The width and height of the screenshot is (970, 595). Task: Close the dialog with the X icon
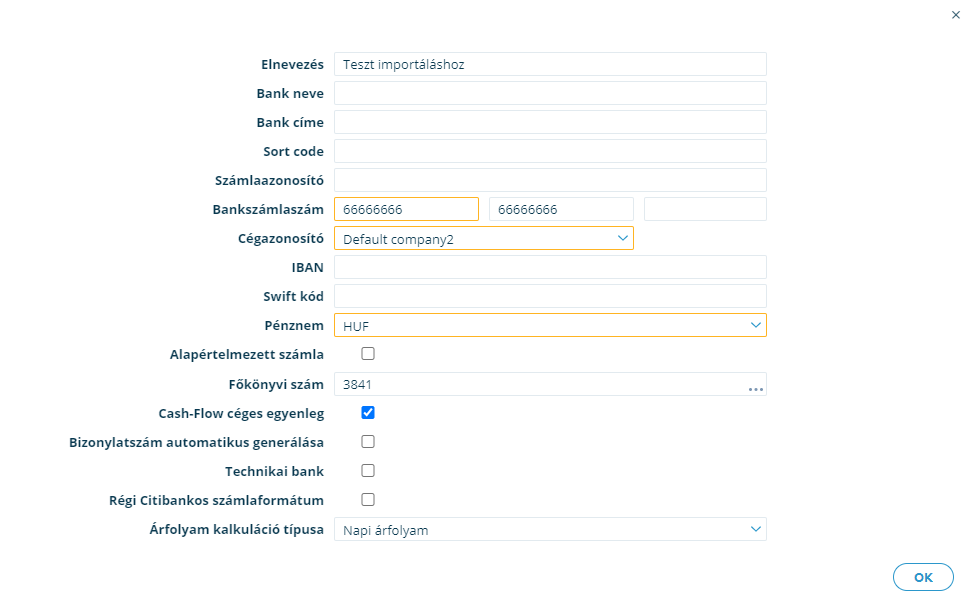[956, 15]
